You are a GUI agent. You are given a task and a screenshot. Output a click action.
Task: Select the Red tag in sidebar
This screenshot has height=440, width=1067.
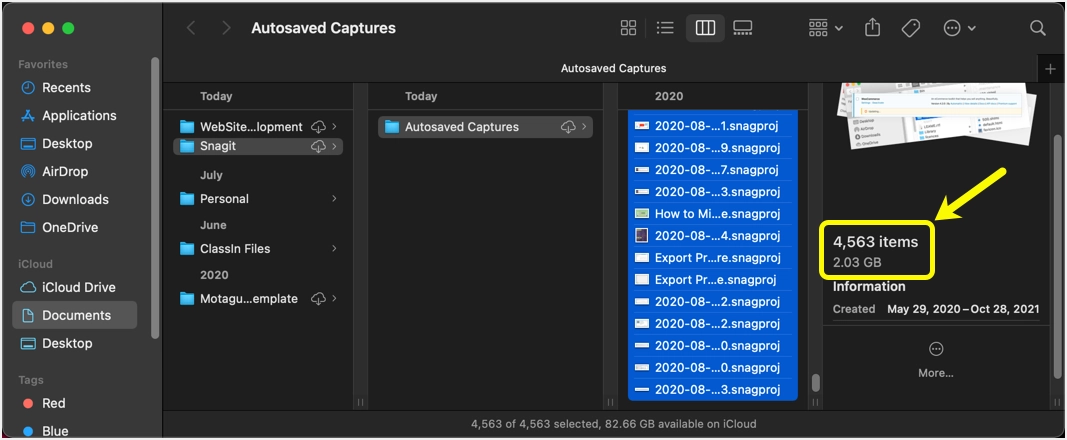click(x=54, y=403)
